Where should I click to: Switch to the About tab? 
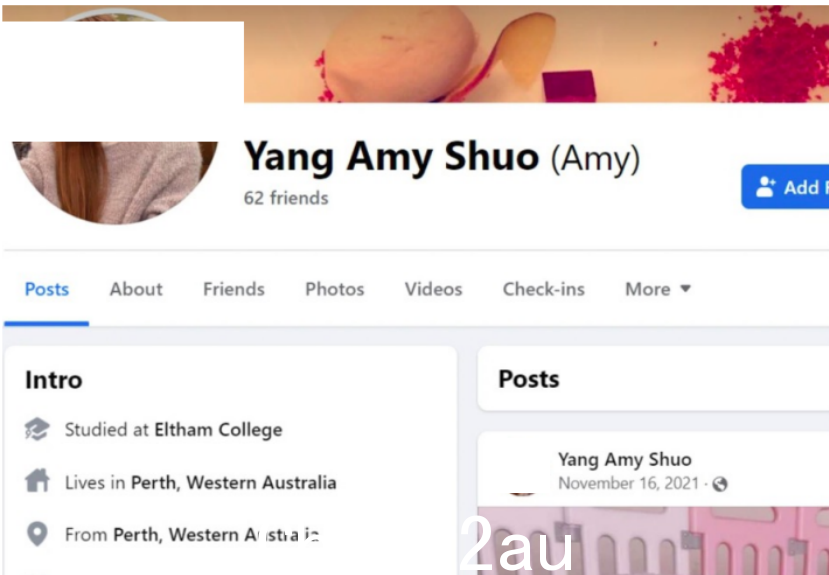point(136,289)
